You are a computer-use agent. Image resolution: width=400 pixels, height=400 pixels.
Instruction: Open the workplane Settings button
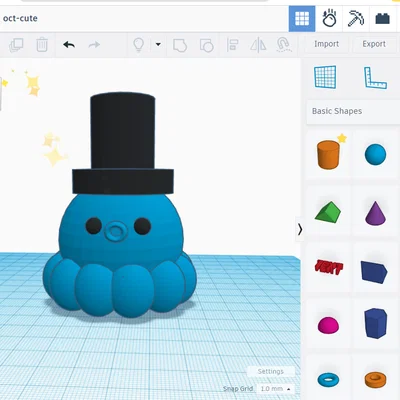(271, 371)
